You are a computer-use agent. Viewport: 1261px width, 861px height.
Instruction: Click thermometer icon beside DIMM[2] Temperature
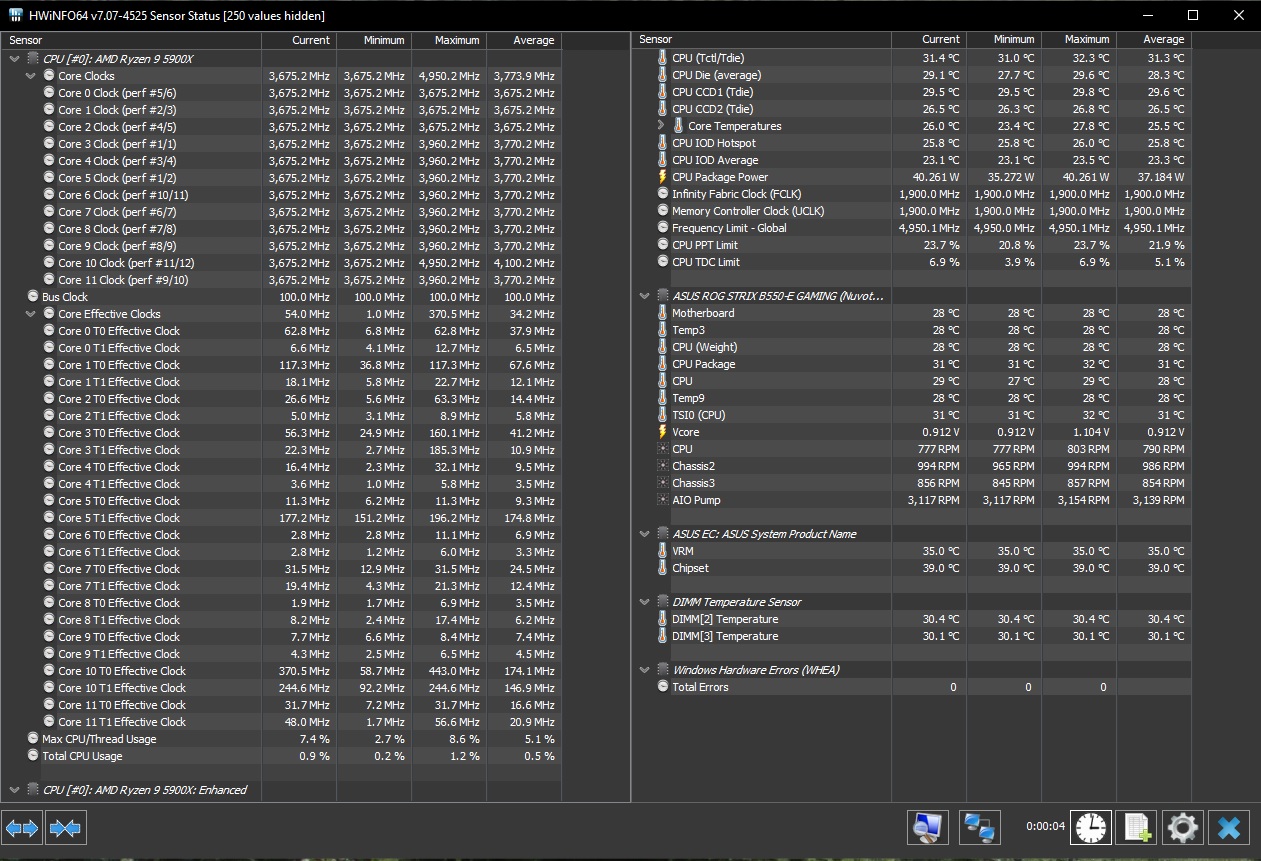point(662,619)
